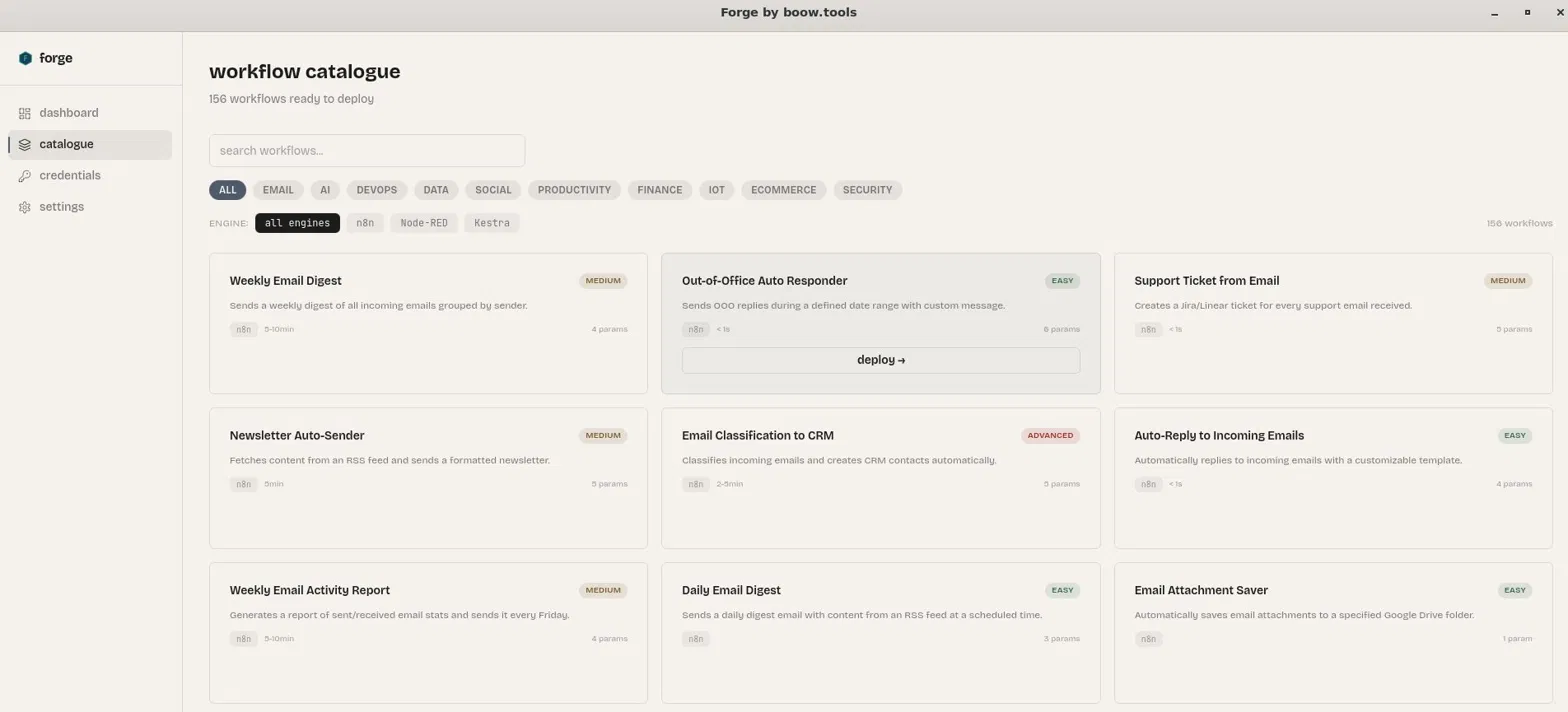
Task: Filter by n8n engine
Action: pos(365,223)
